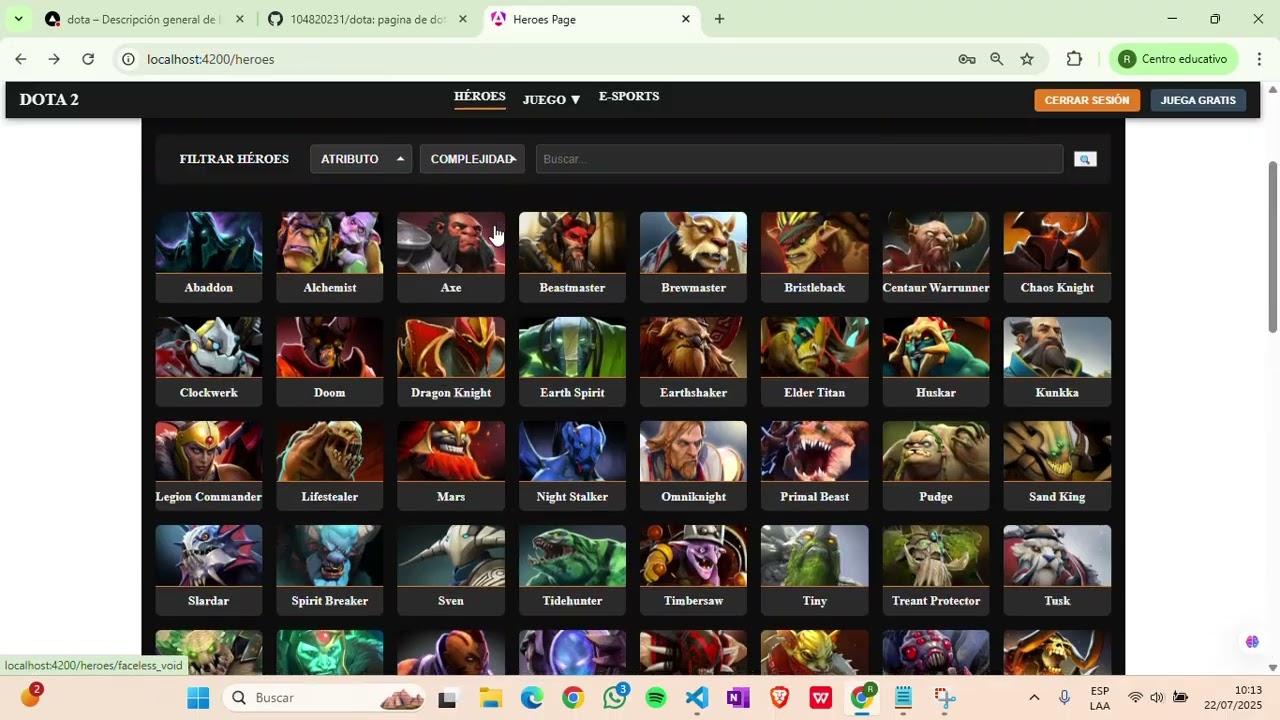Open a new browser tab with plus icon
This screenshot has width=1280, height=720.
719,19
